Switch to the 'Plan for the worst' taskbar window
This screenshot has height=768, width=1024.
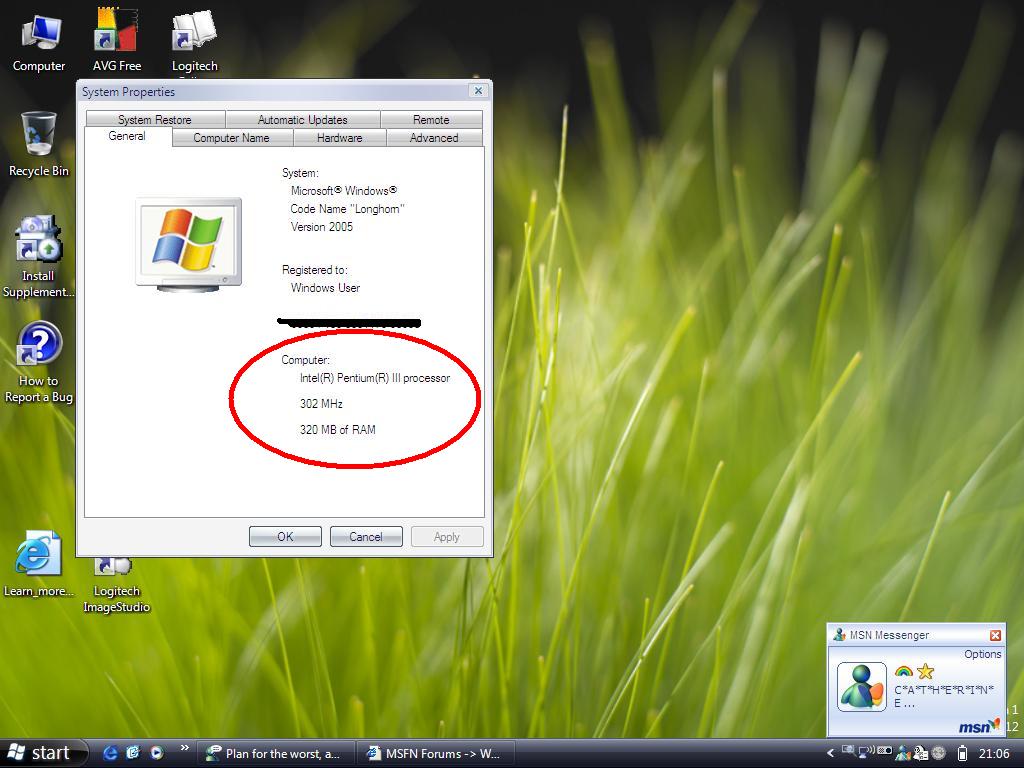(276, 754)
